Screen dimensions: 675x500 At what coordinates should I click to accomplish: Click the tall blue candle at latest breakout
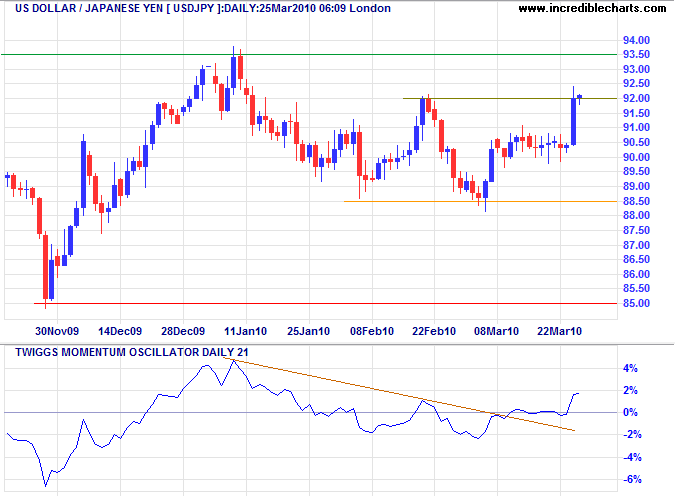coord(573,121)
